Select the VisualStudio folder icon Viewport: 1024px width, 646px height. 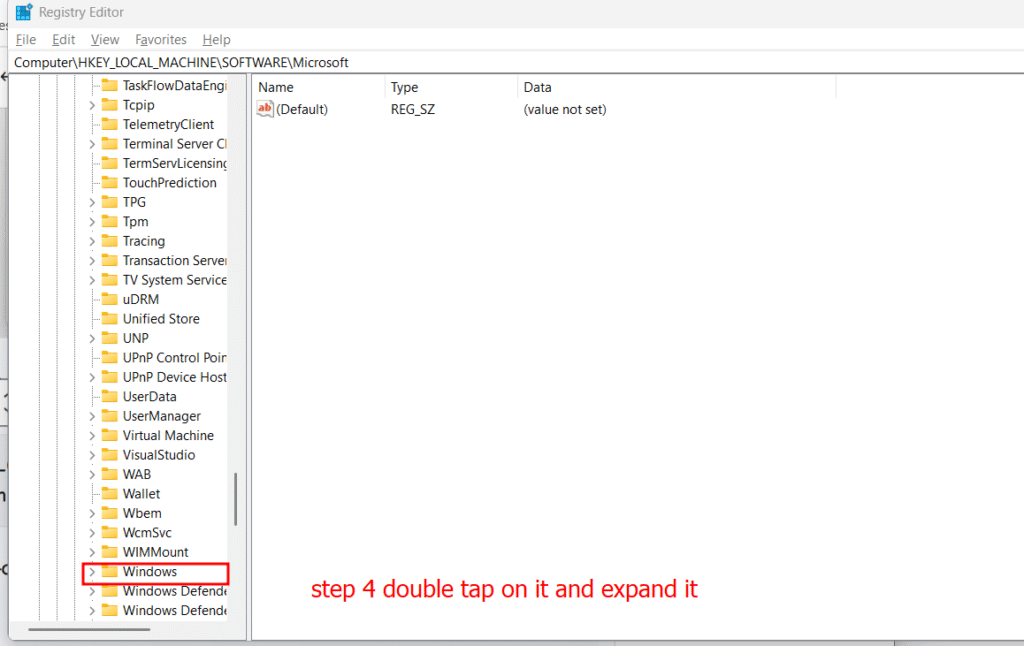click(110, 455)
